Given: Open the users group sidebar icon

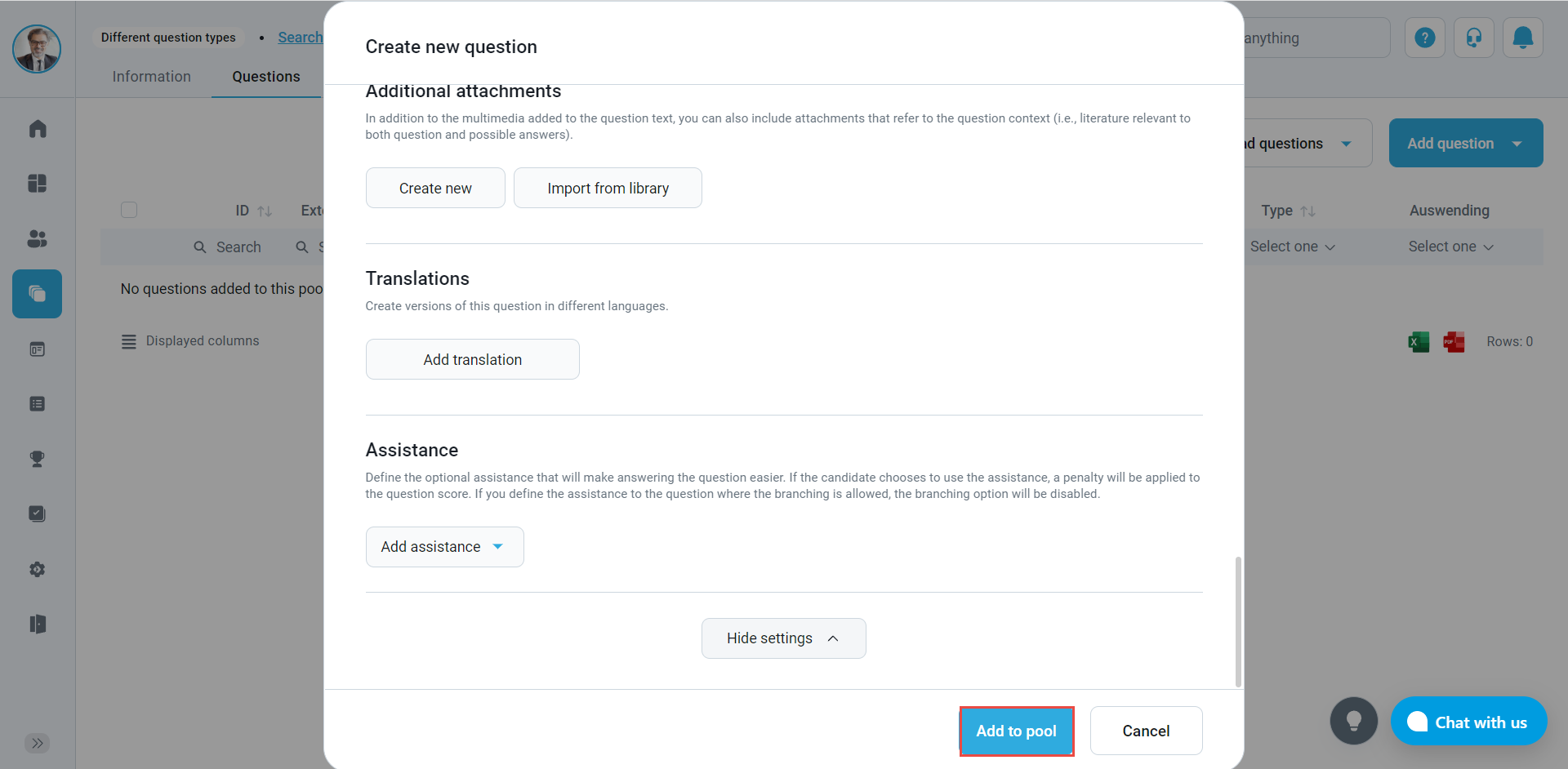Looking at the screenshot, I should [38, 238].
